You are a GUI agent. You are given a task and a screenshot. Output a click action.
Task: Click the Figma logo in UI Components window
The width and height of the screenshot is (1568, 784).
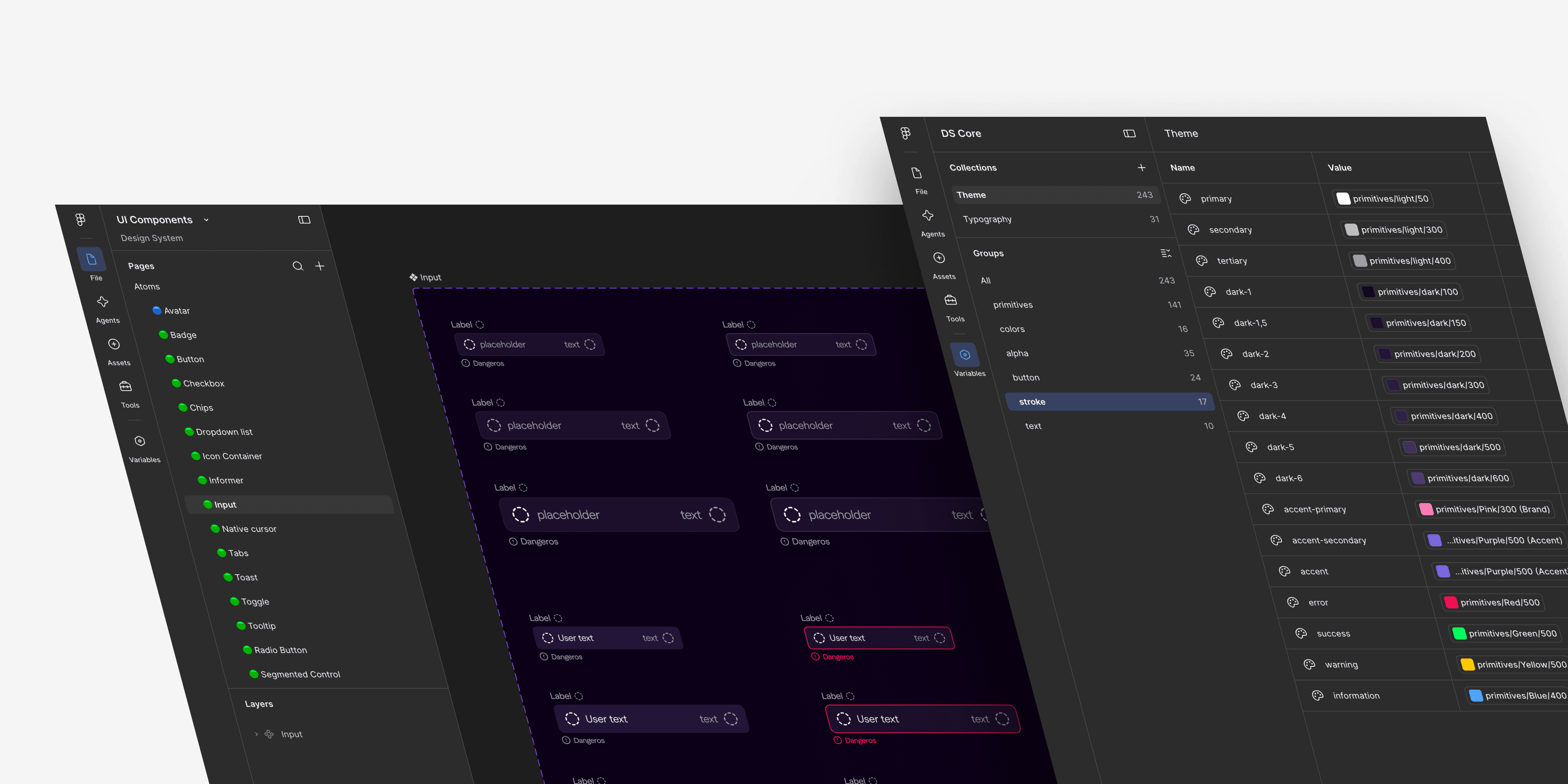pos(80,220)
